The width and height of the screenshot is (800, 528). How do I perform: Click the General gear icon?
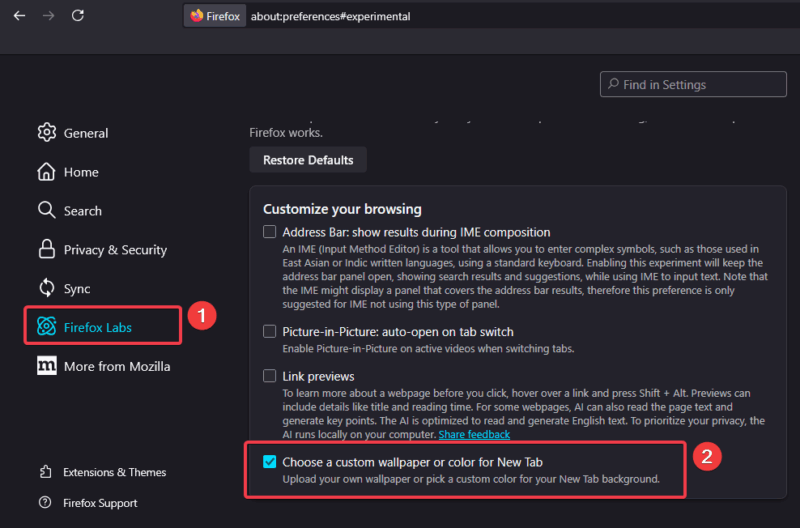(46, 133)
